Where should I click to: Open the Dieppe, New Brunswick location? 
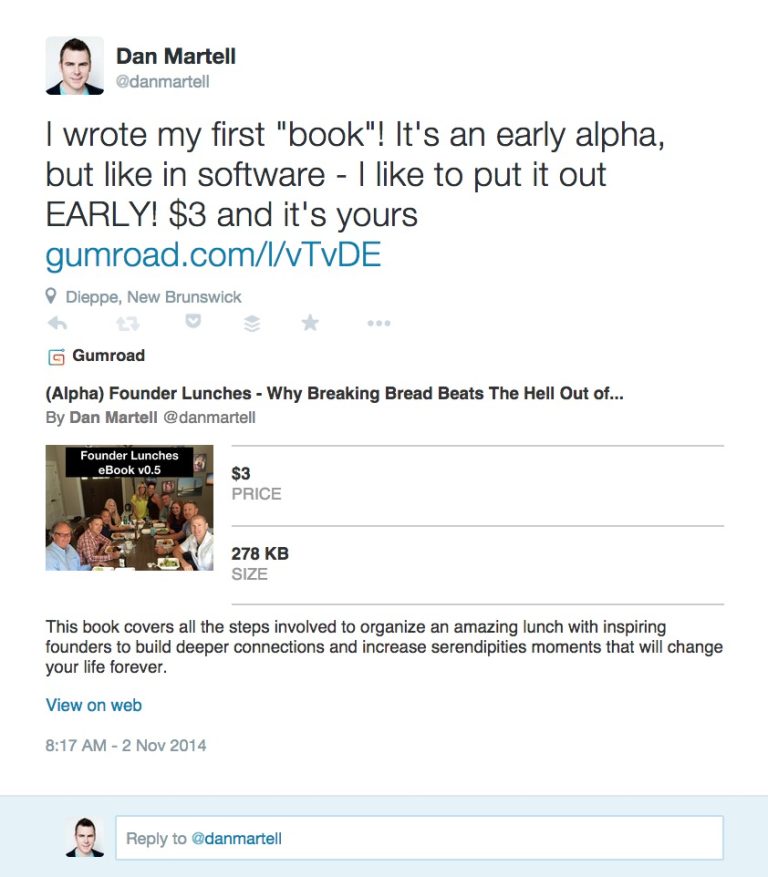tap(153, 297)
